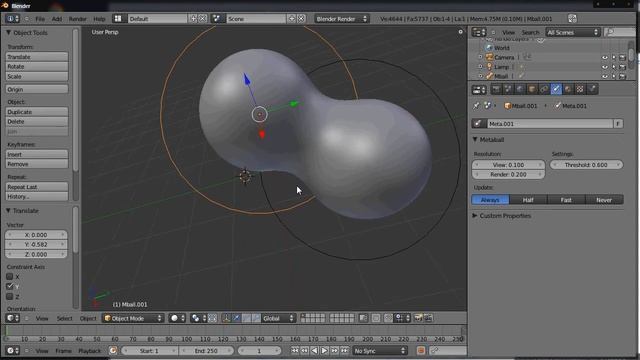The width and height of the screenshot is (640, 360).
Task: Play the animation forward
Action: coord(324,351)
